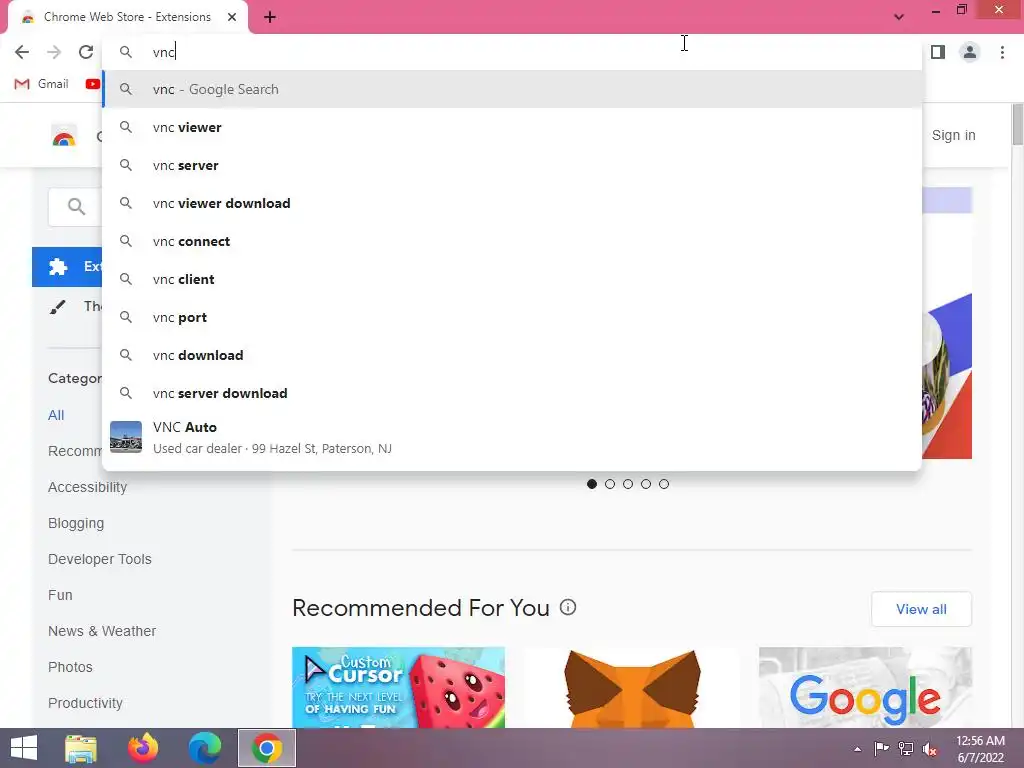Open the Google extension card
The height and width of the screenshot is (768, 1024).
coord(865,687)
